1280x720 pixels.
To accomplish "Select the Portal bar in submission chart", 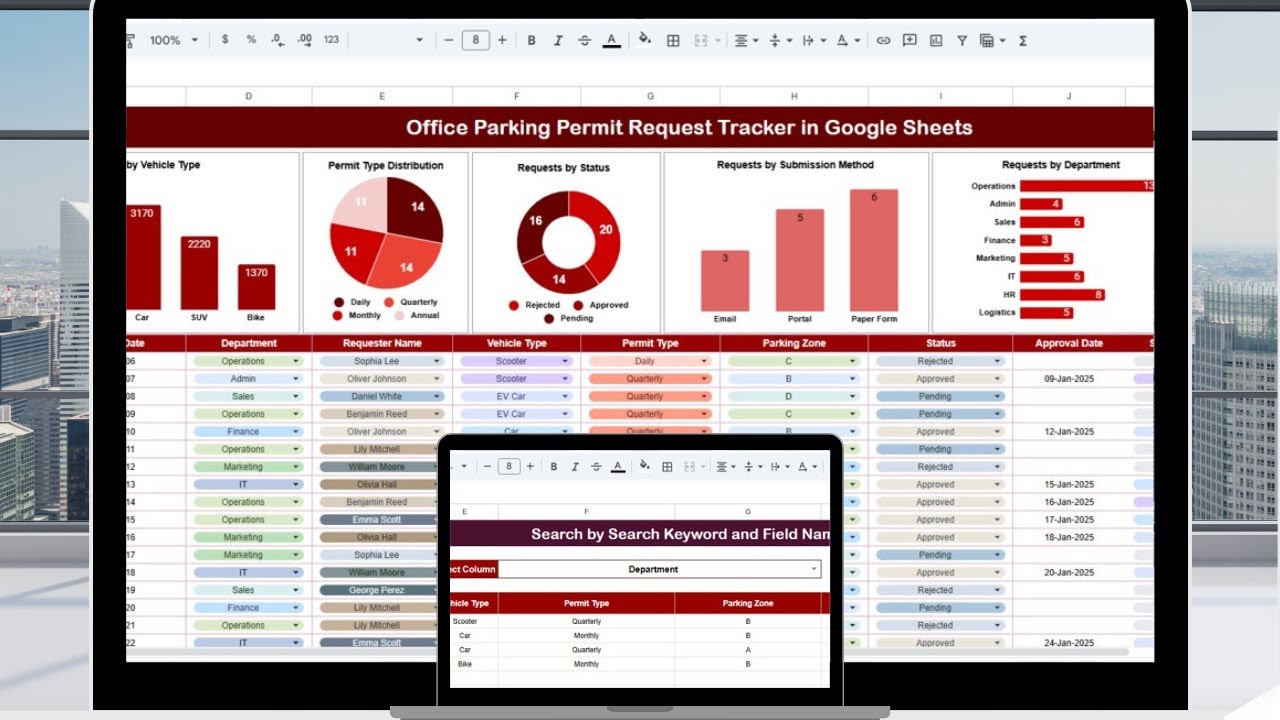I will (800, 260).
